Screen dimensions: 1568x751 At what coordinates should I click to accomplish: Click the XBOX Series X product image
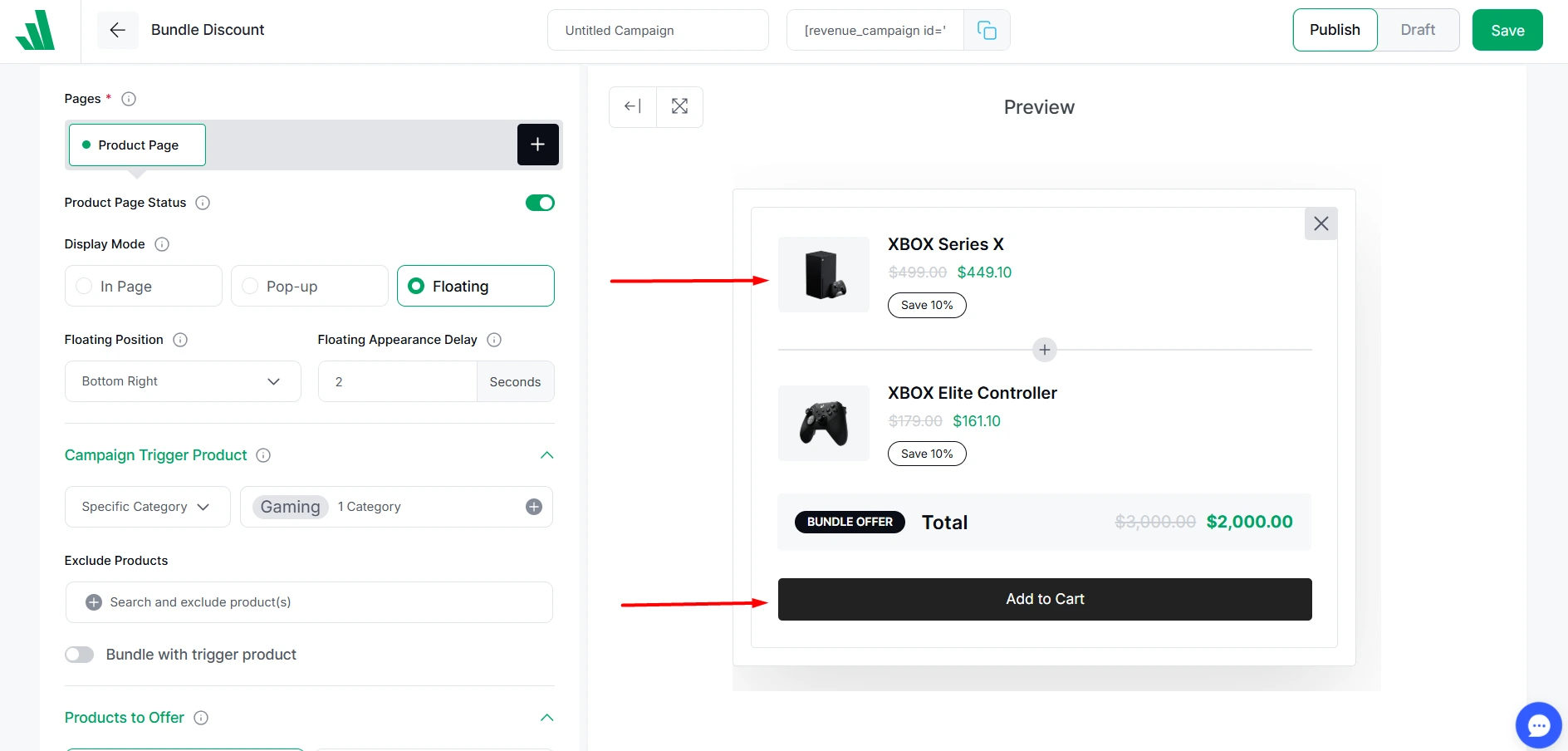[824, 274]
